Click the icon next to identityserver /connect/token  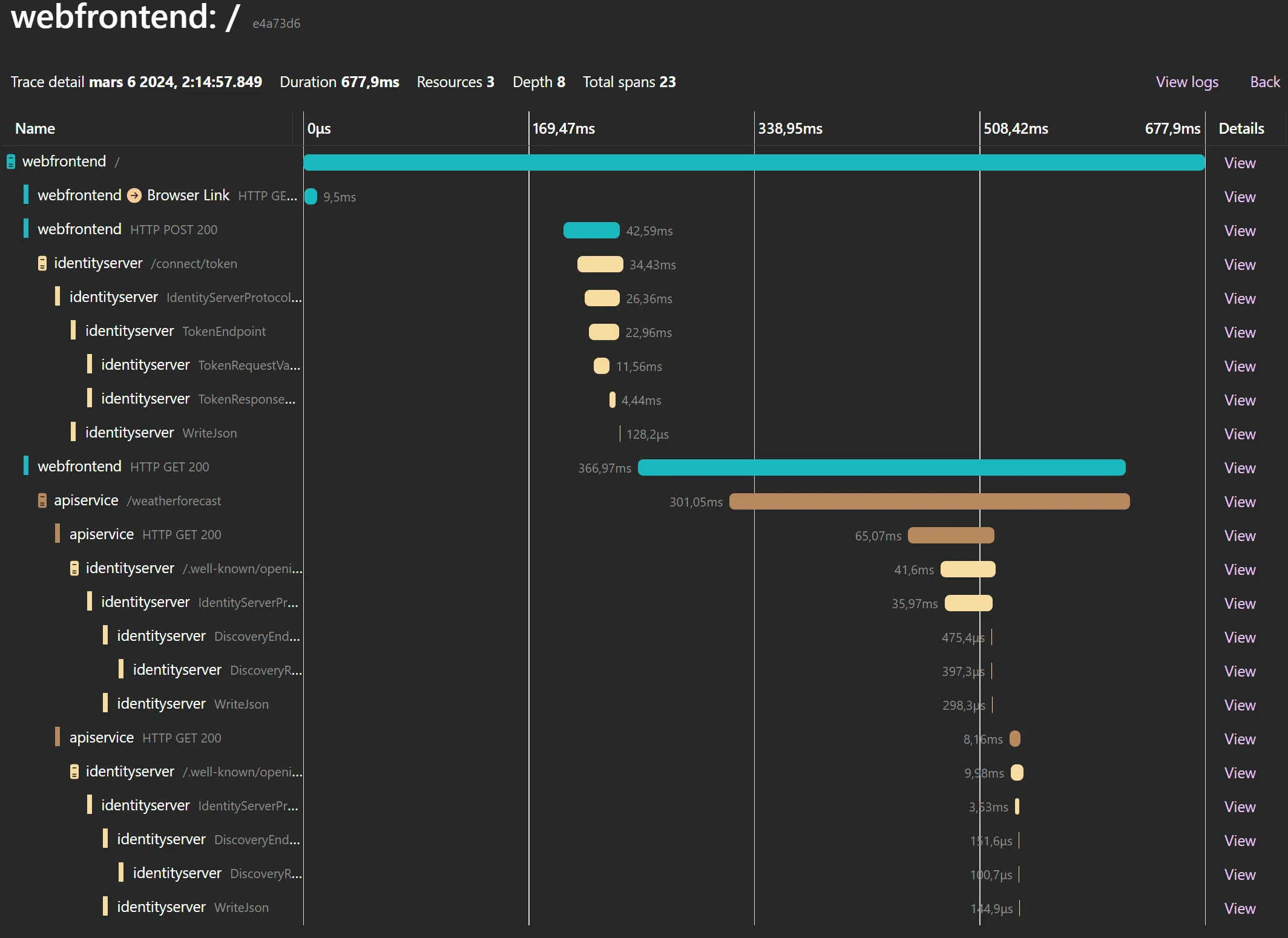[41, 263]
